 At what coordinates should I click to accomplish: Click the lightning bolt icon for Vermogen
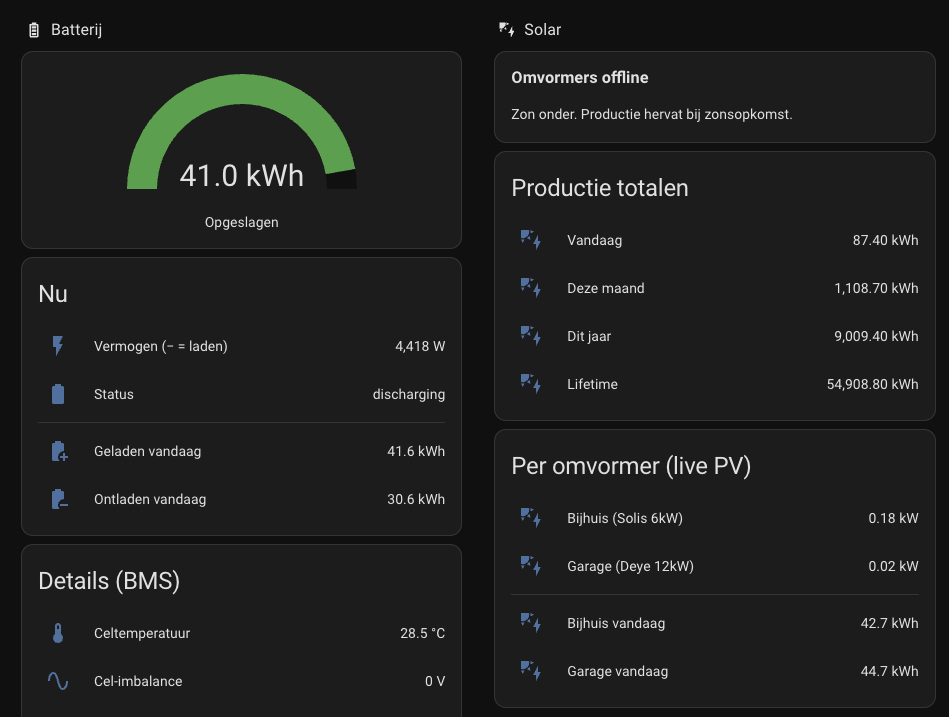click(x=58, y=346)
